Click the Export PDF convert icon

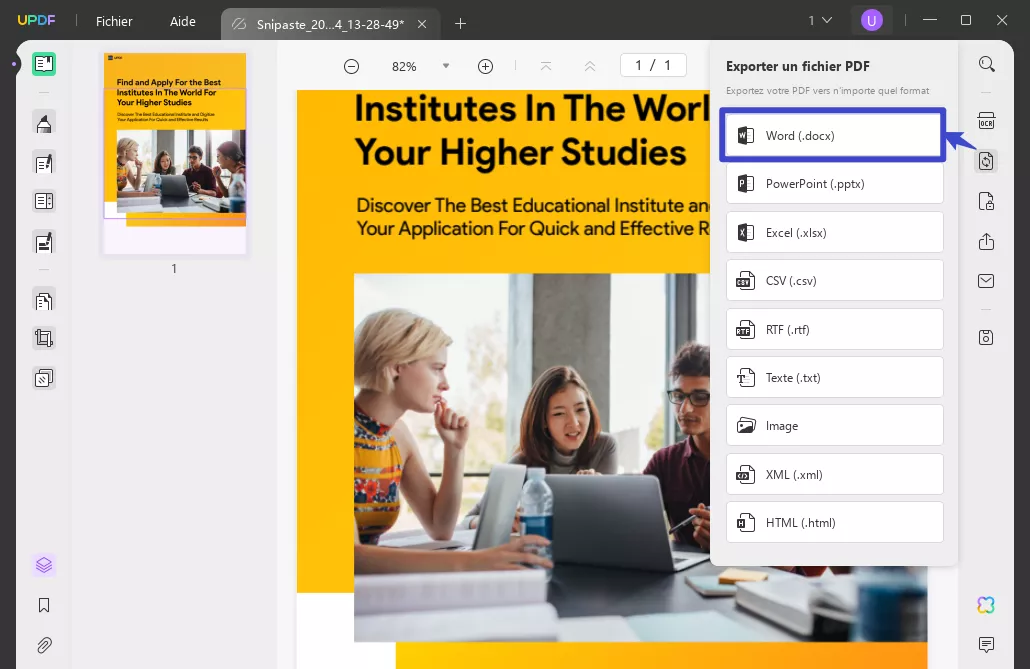pyautogui.click(x=986, y=161)
